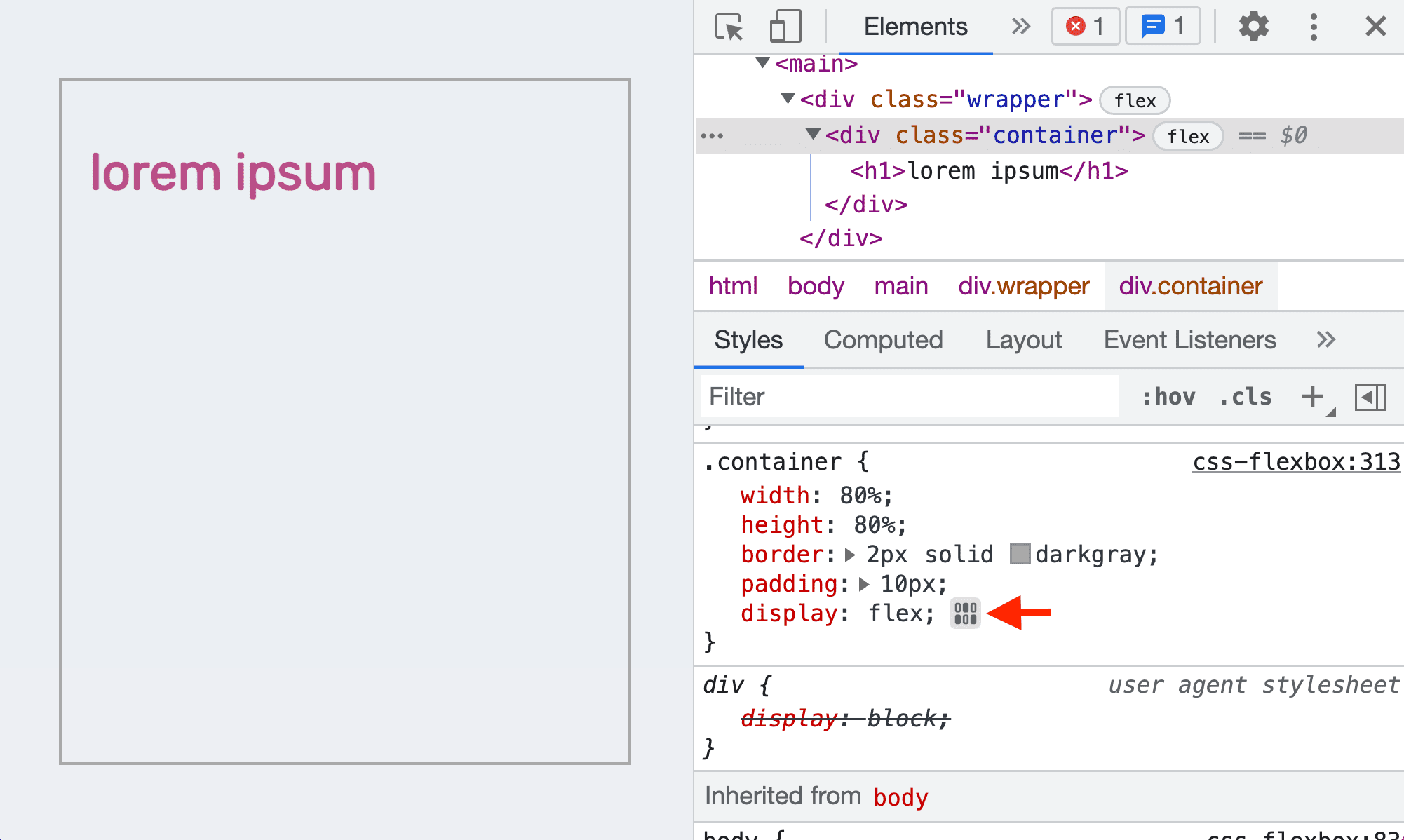Switch to the Computed tab
The height and width of the screenshot is (840, 1404).
point(882,339)
